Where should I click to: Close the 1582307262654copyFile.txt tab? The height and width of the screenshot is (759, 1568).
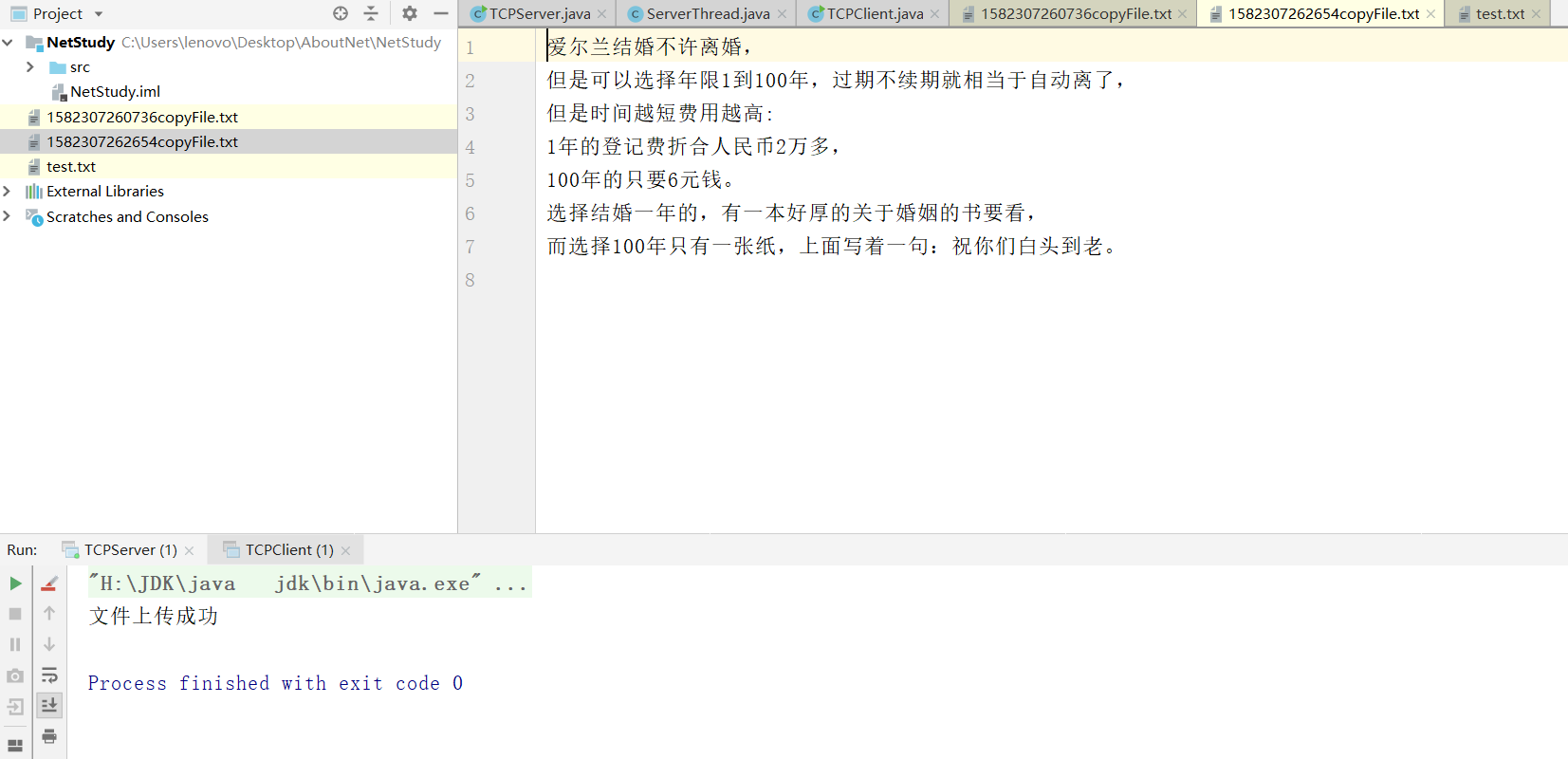pyautogui.click(x=1430, y=14)
